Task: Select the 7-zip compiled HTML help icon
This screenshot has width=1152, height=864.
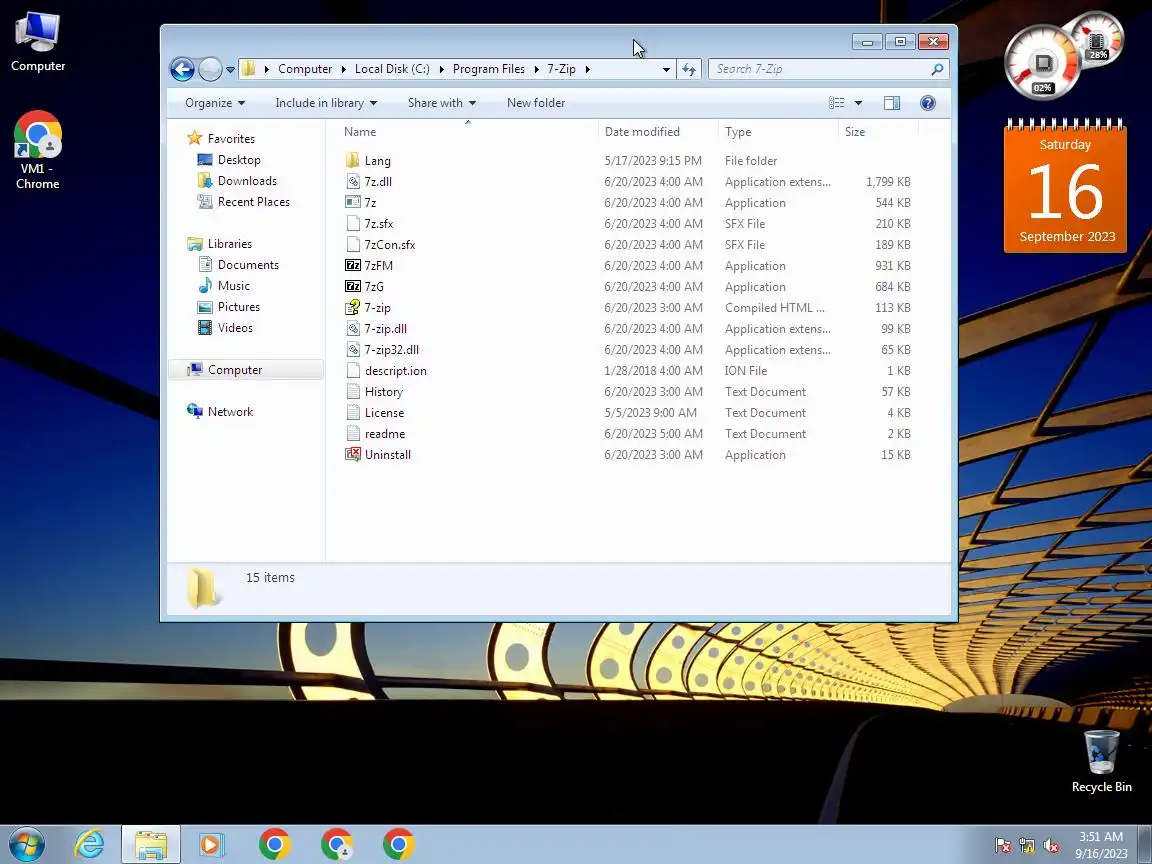Action: pos(353,308)
